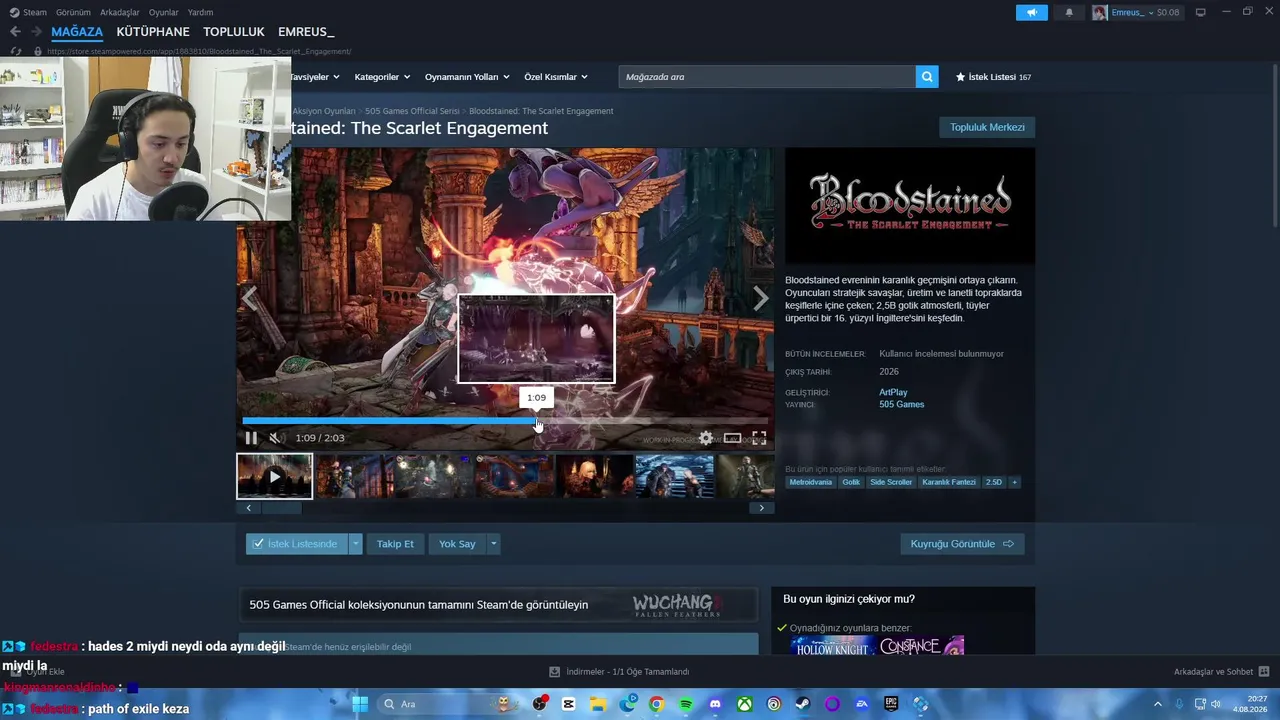Seek the trailer using the progress bar
1280x720 pixels.
(x=505, y=421)
